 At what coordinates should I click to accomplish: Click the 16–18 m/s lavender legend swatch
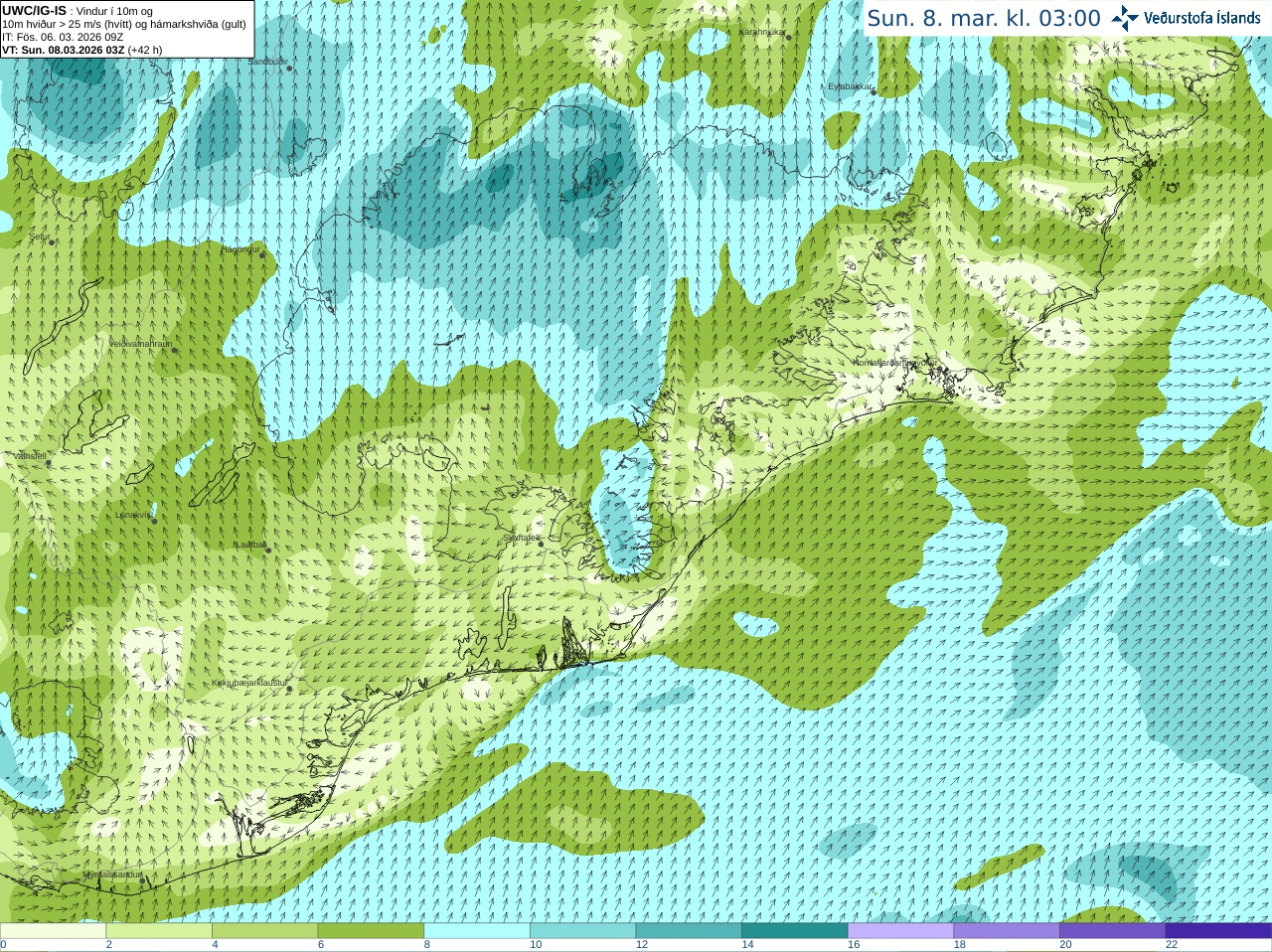pyautogui.click(x=901, y=931)
